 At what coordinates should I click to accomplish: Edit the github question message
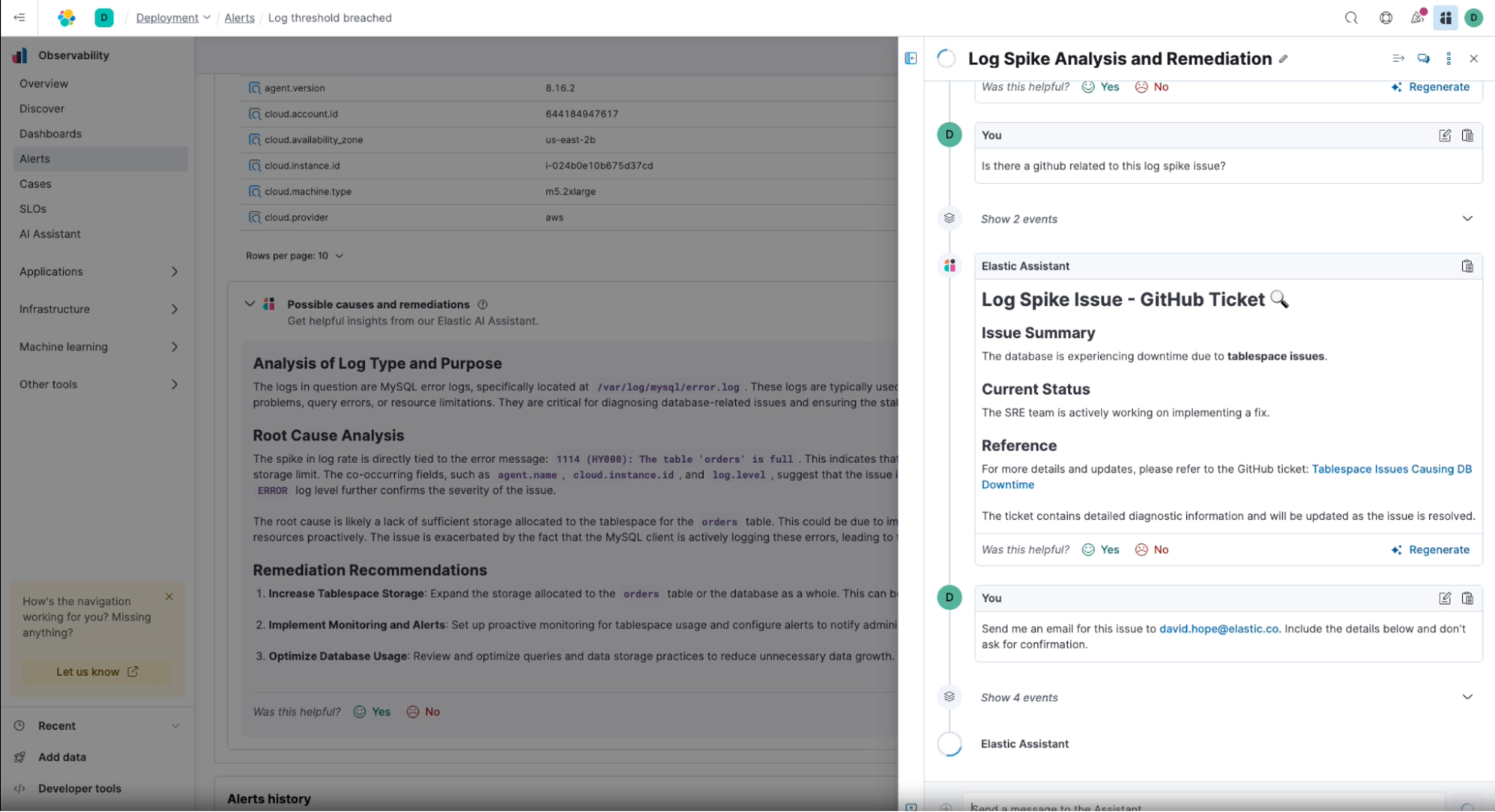1444,135
